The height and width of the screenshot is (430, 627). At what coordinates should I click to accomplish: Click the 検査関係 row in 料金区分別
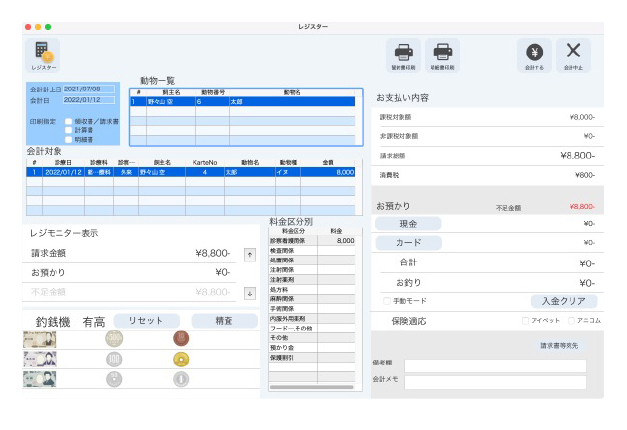pyautogui.click(x=312, y=250)
